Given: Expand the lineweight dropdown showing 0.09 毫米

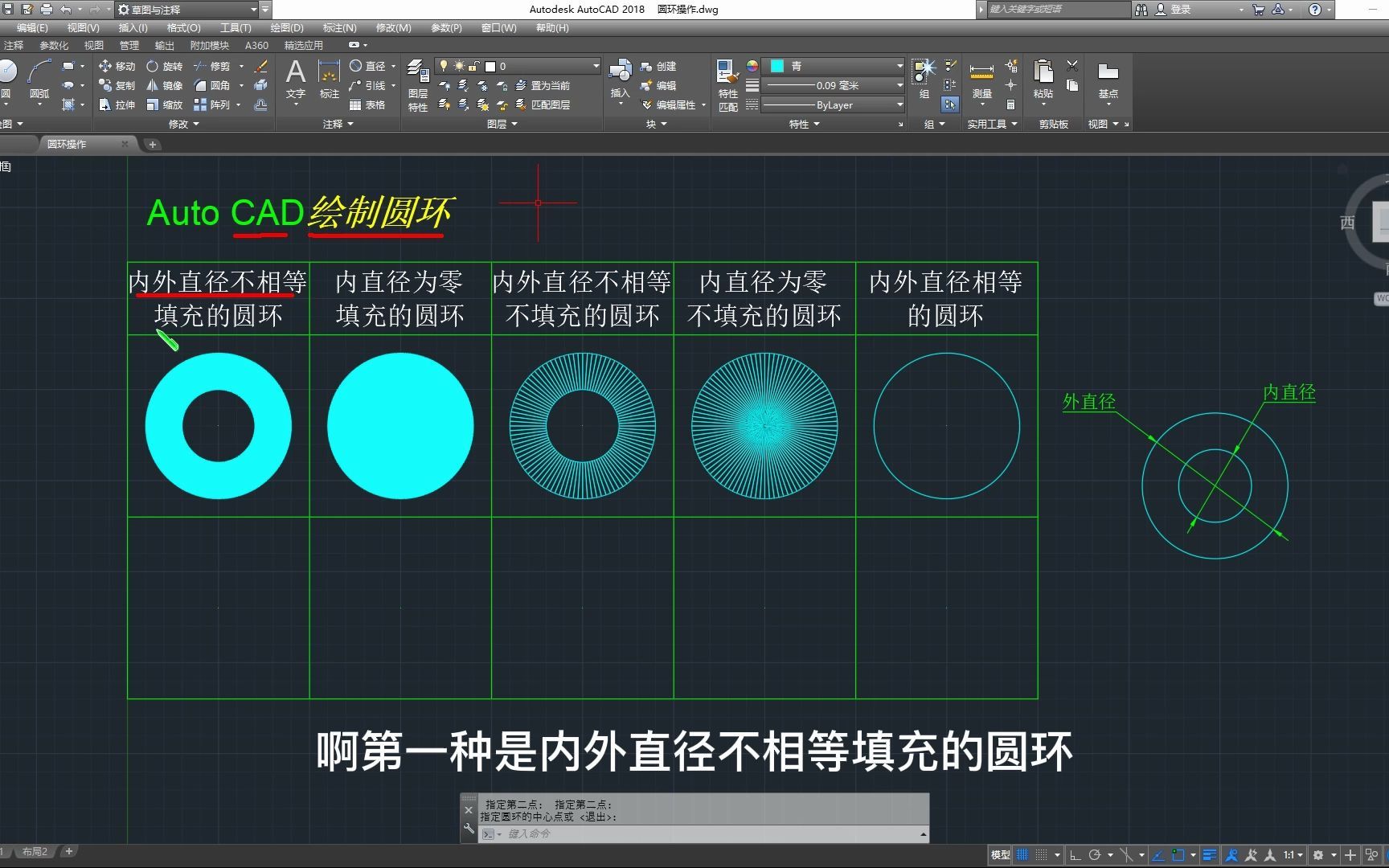Looking at the screenshot, I should pos(899,84).
